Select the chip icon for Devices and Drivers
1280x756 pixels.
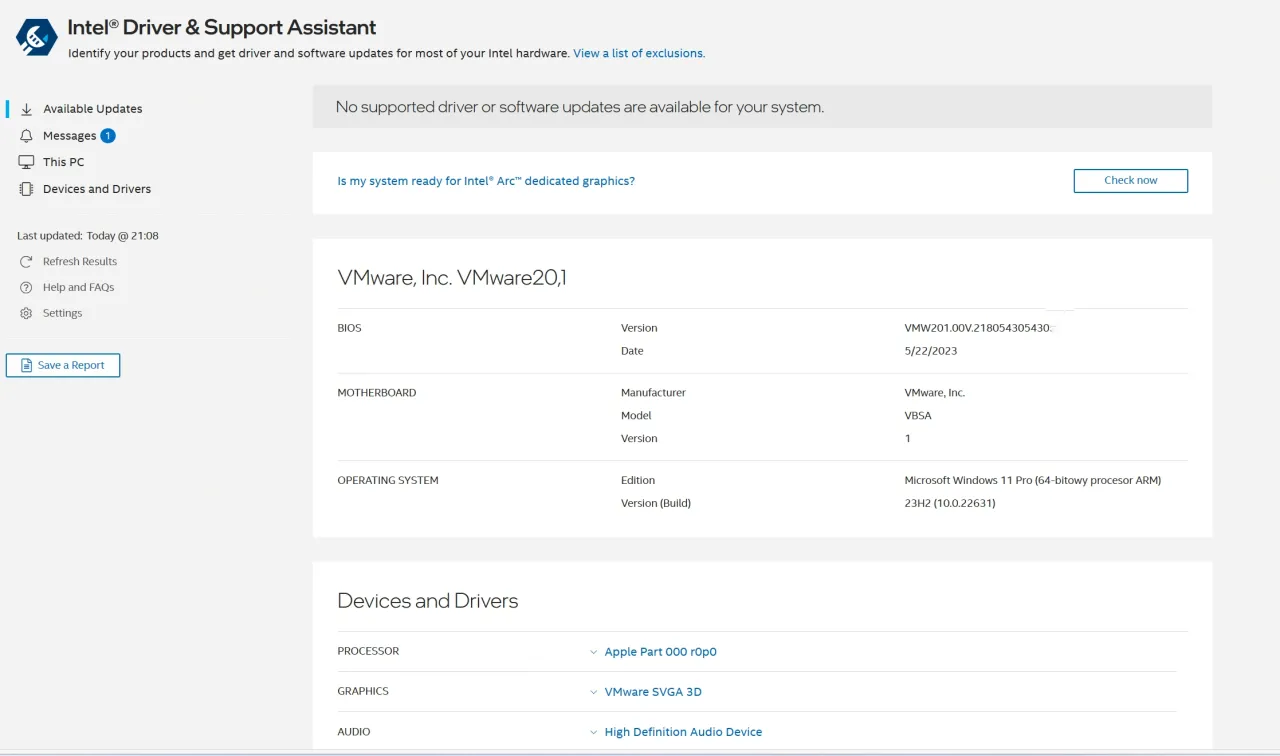tap(27, 189)
